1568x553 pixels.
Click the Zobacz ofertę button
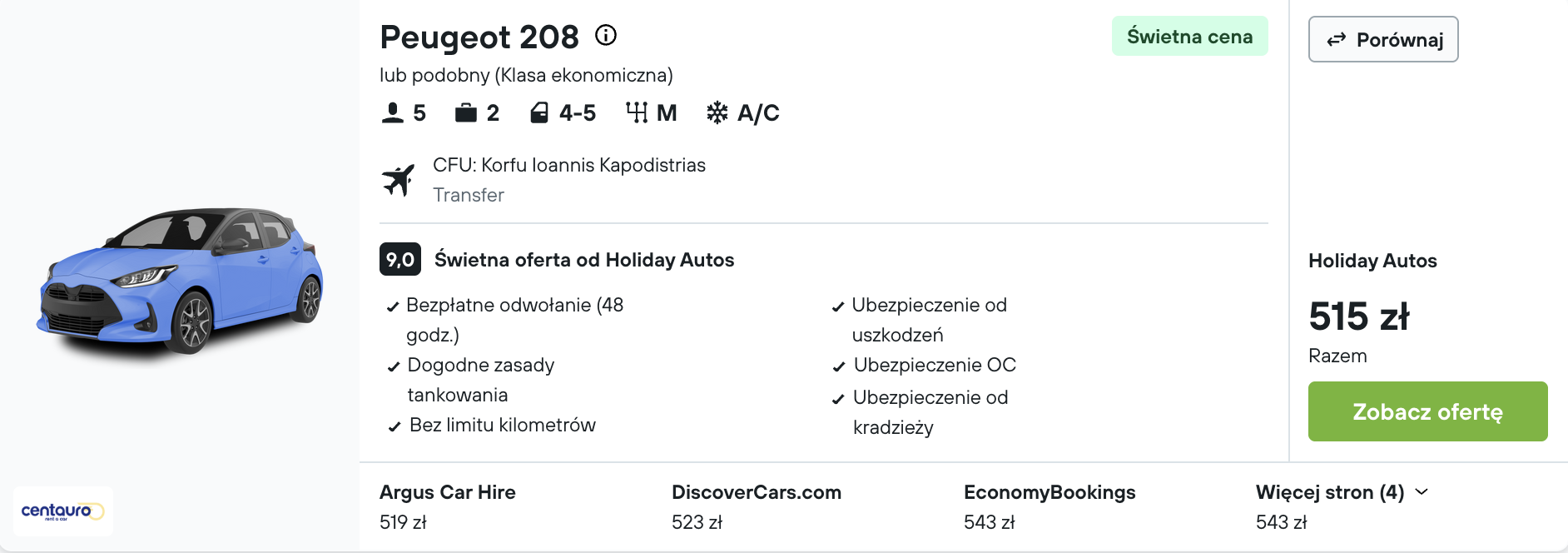1427,411
